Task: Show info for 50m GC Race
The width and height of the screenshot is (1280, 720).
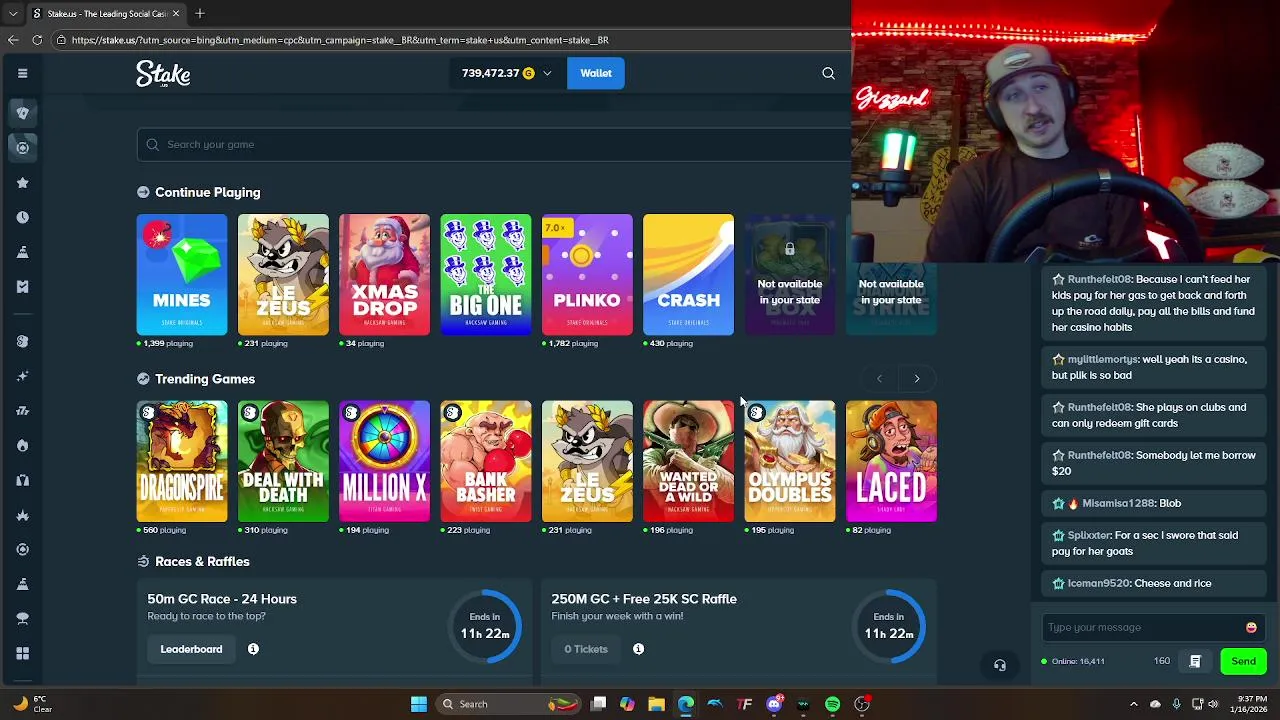Action: tap(253, 649)
